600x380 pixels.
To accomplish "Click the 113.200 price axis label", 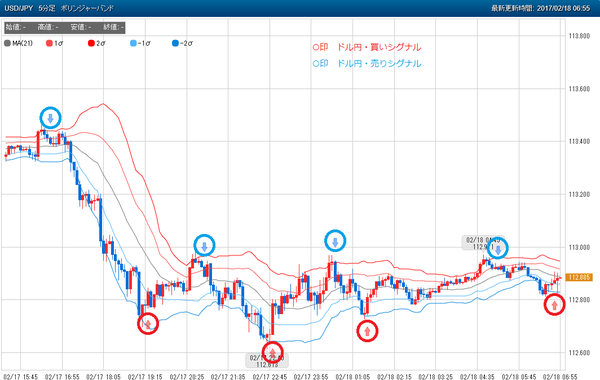I will [579, 194].
